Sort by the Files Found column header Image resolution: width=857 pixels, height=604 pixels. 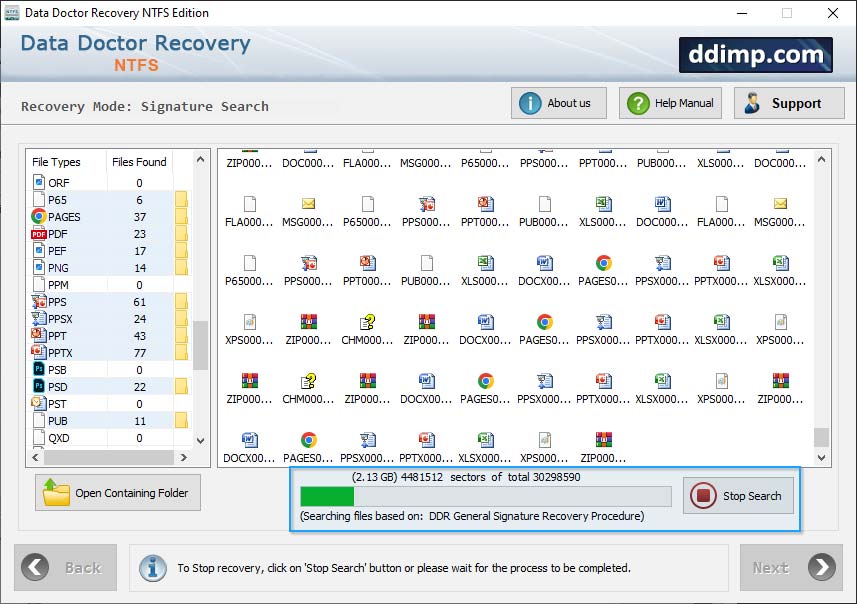click(x=139, y=162)
